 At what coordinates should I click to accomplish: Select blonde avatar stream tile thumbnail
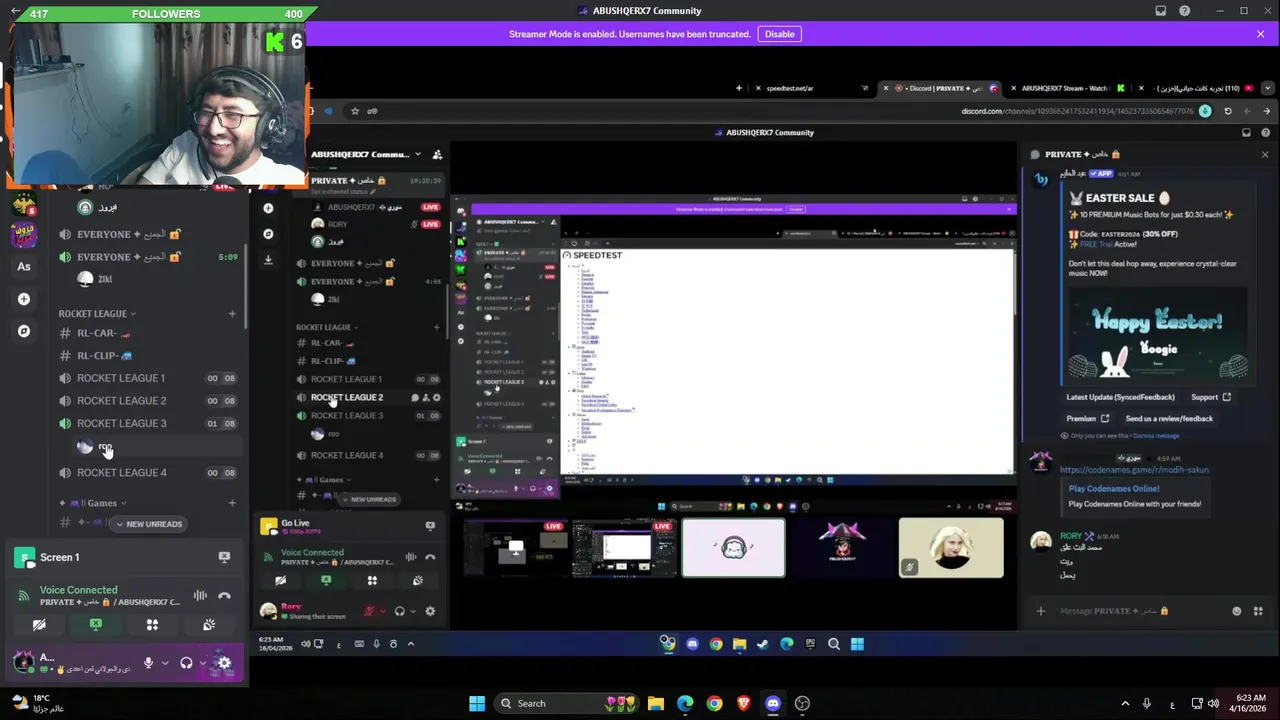[950, 548]
